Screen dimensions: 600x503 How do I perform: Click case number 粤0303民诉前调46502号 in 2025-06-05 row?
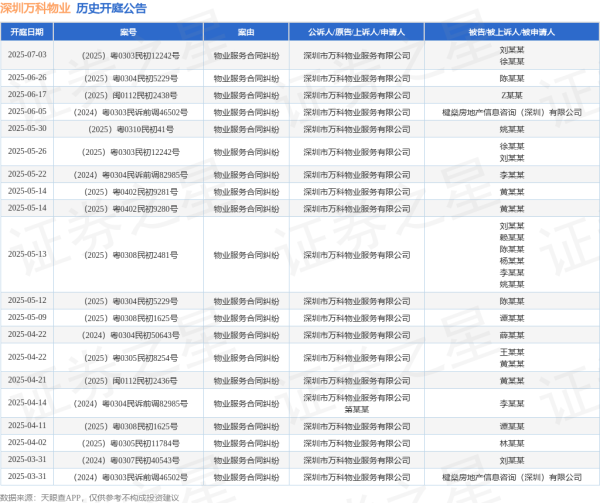[131, 112]
